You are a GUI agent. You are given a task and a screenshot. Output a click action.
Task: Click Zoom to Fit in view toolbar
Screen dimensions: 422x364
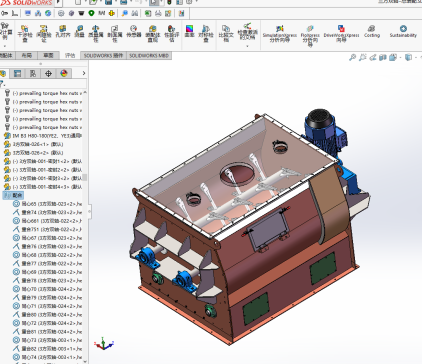(352, 57)
